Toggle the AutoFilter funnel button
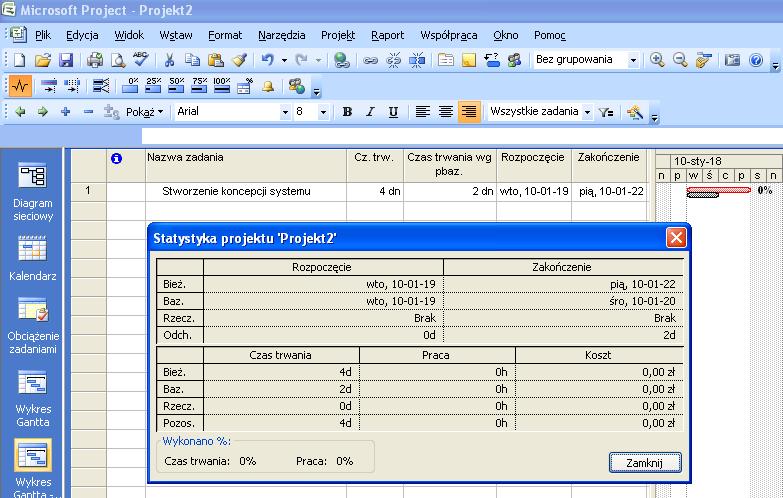Screen dimensions: 783x498 point(606,112)
